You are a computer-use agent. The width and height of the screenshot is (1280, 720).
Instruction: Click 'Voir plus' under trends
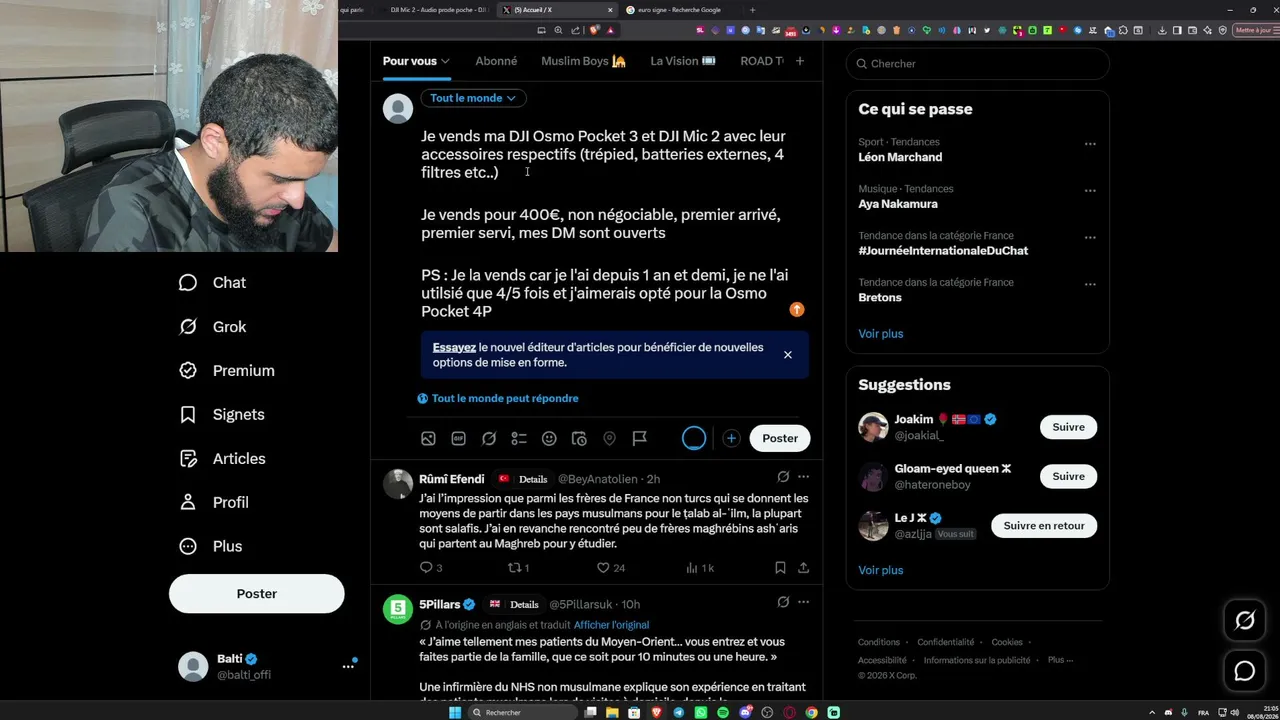[x=881, y=334]
